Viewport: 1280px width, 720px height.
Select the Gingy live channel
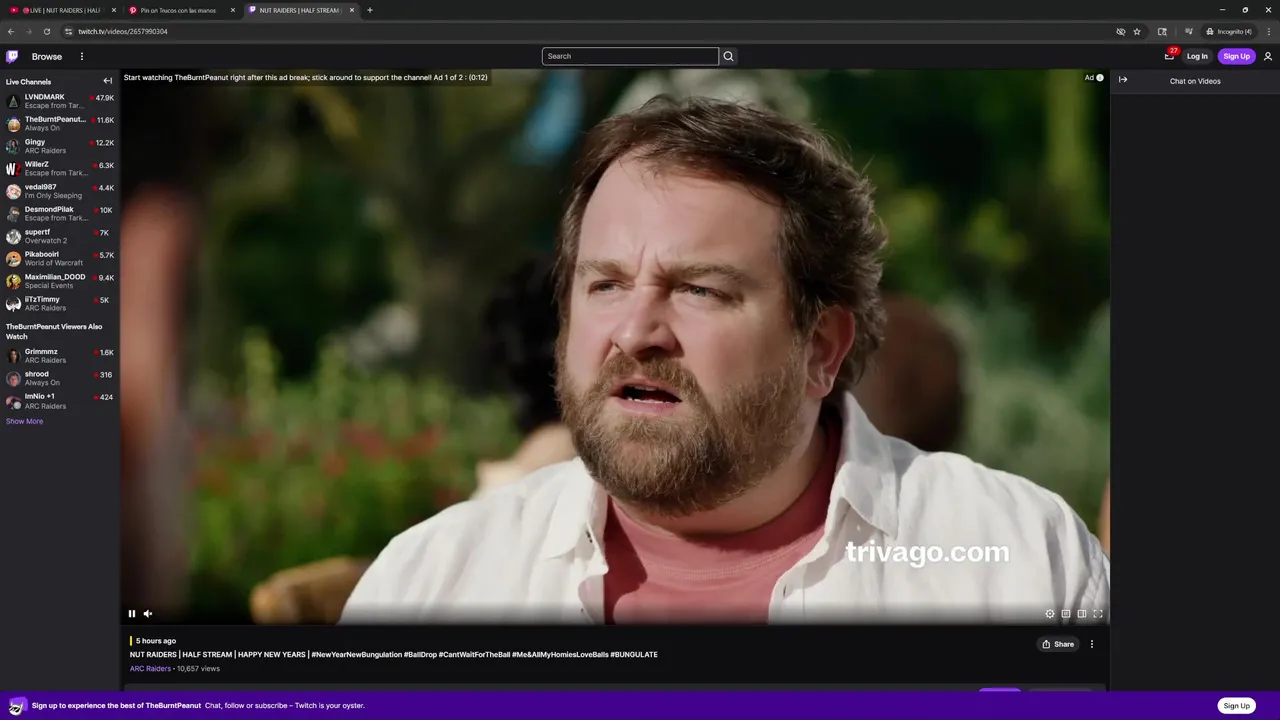(60, 146)
